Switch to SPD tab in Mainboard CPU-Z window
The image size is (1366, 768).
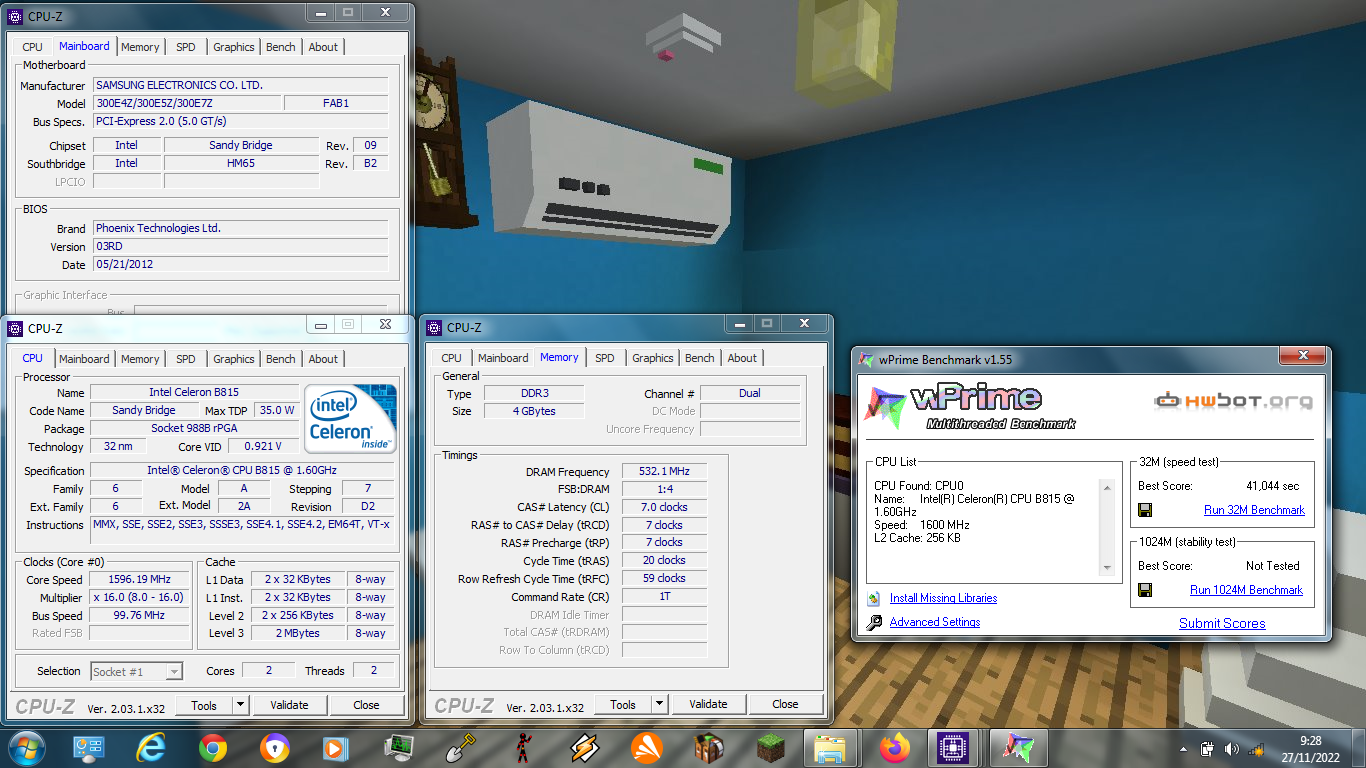click(x=186, y=47)
